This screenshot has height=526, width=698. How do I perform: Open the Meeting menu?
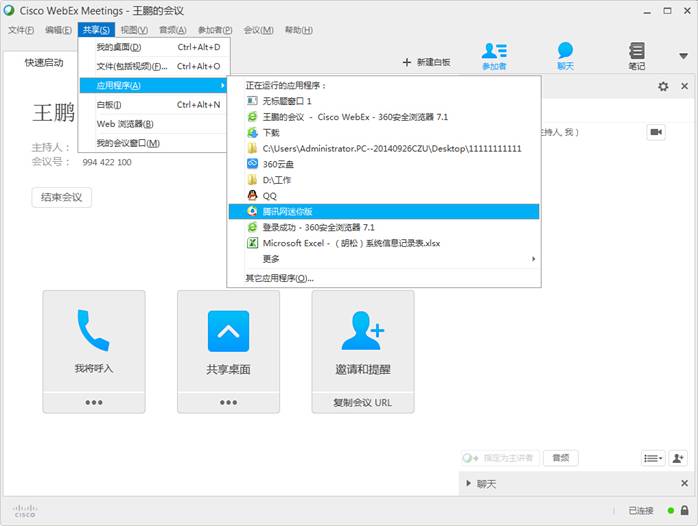tap(258, 30)
